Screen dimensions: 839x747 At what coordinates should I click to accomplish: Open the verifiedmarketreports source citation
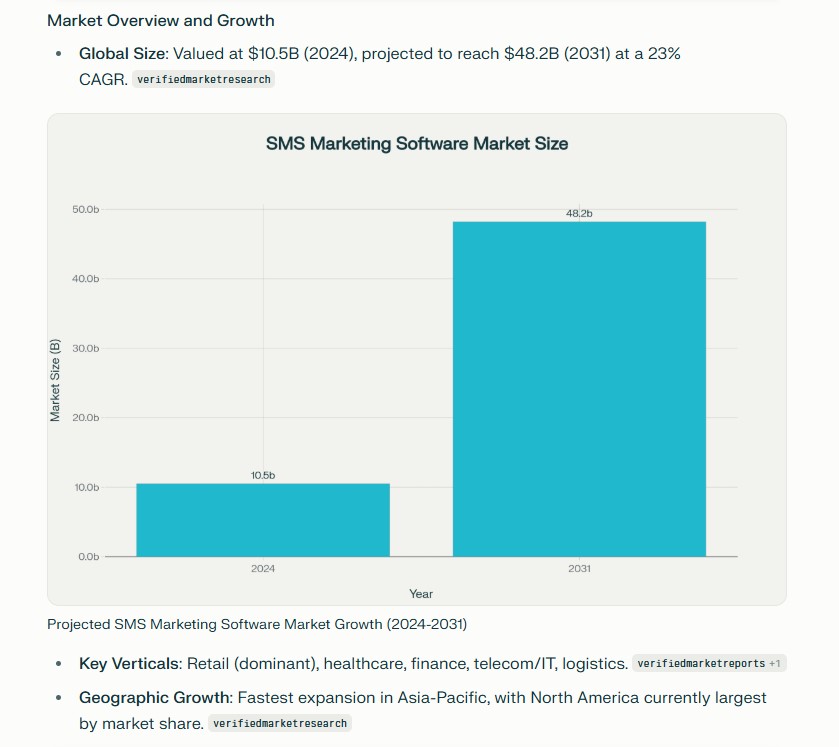tap(700, 663)
